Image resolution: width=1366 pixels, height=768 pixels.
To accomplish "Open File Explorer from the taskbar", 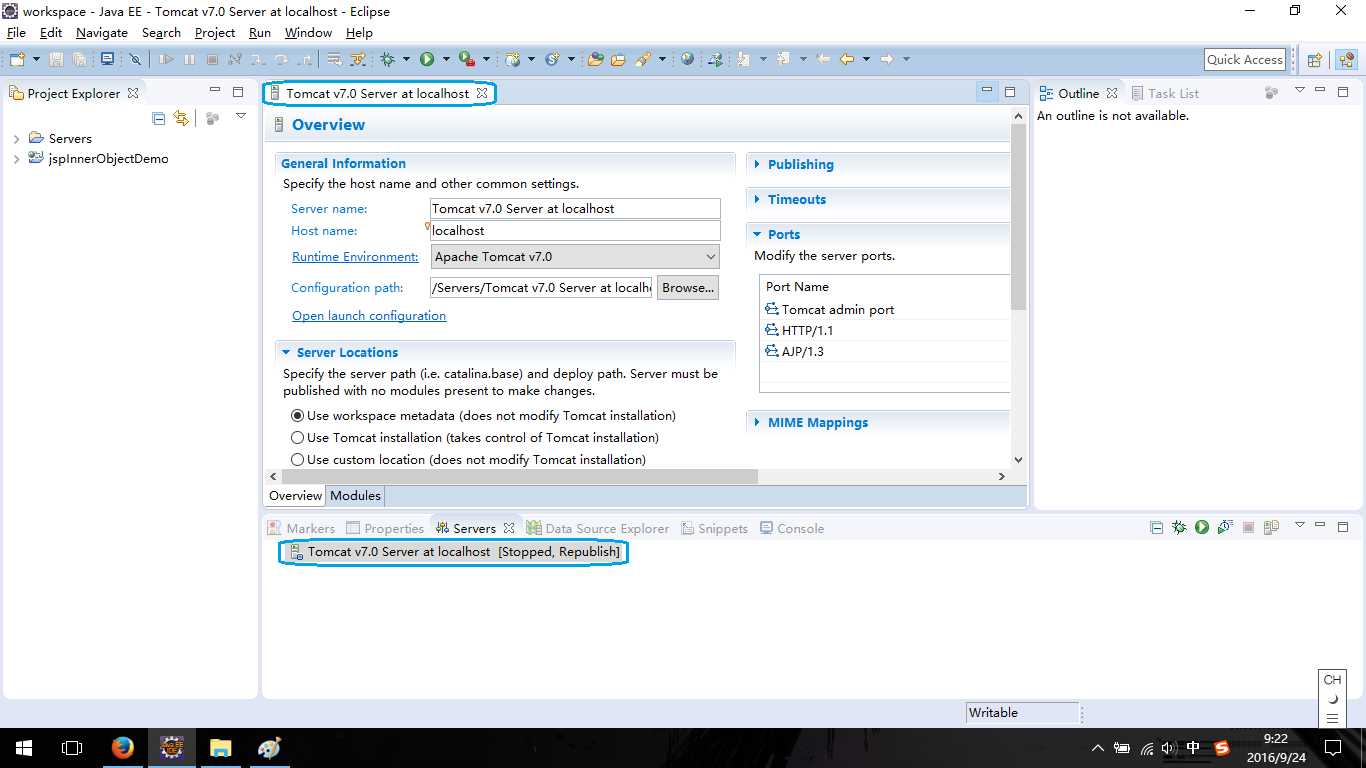I will point(220,747).
